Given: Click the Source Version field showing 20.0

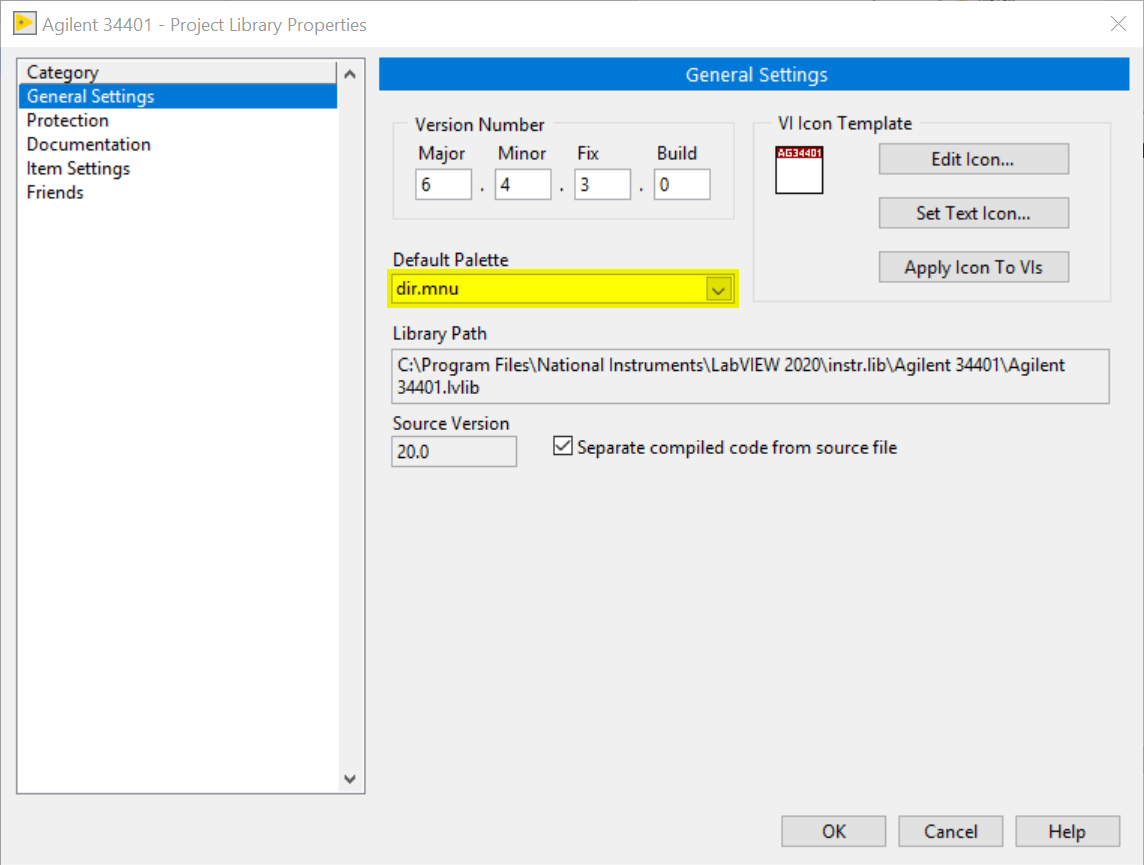Looking at the screenshot, I should [x=454, y=451].
